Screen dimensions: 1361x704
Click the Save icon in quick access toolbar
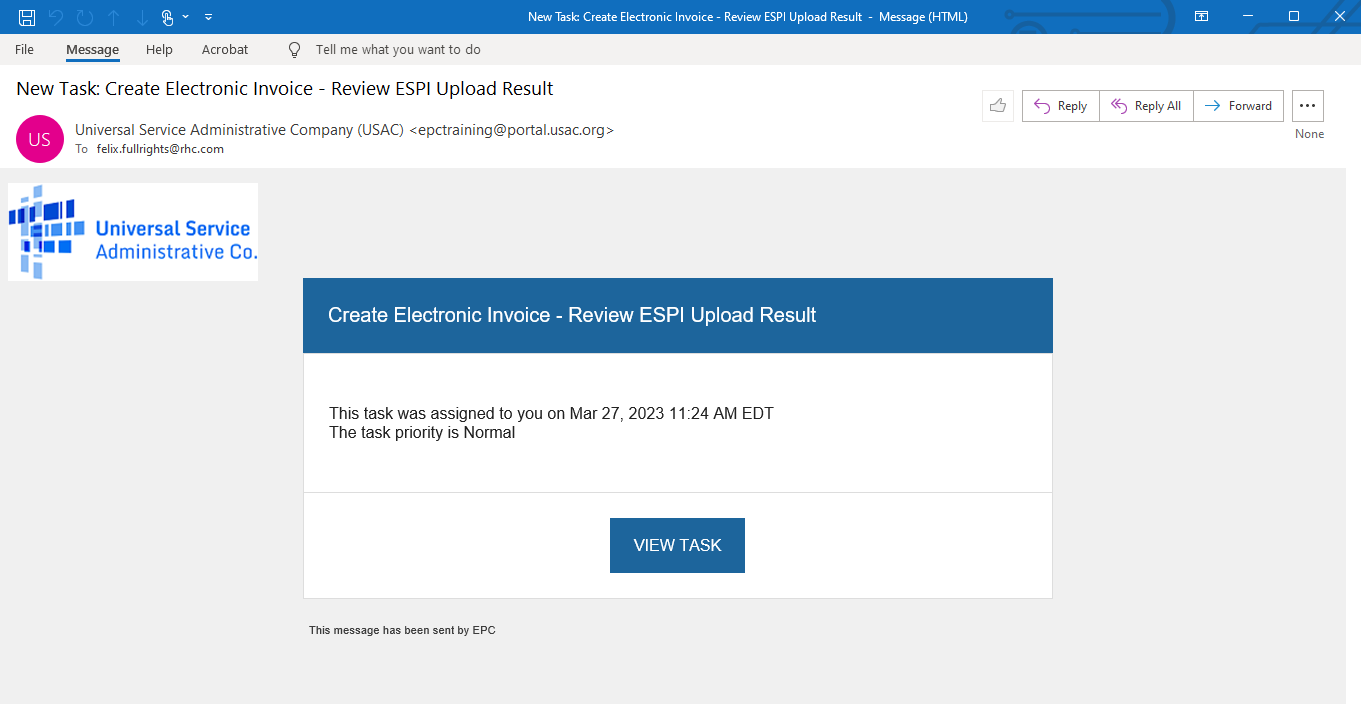tap(27, 17)
